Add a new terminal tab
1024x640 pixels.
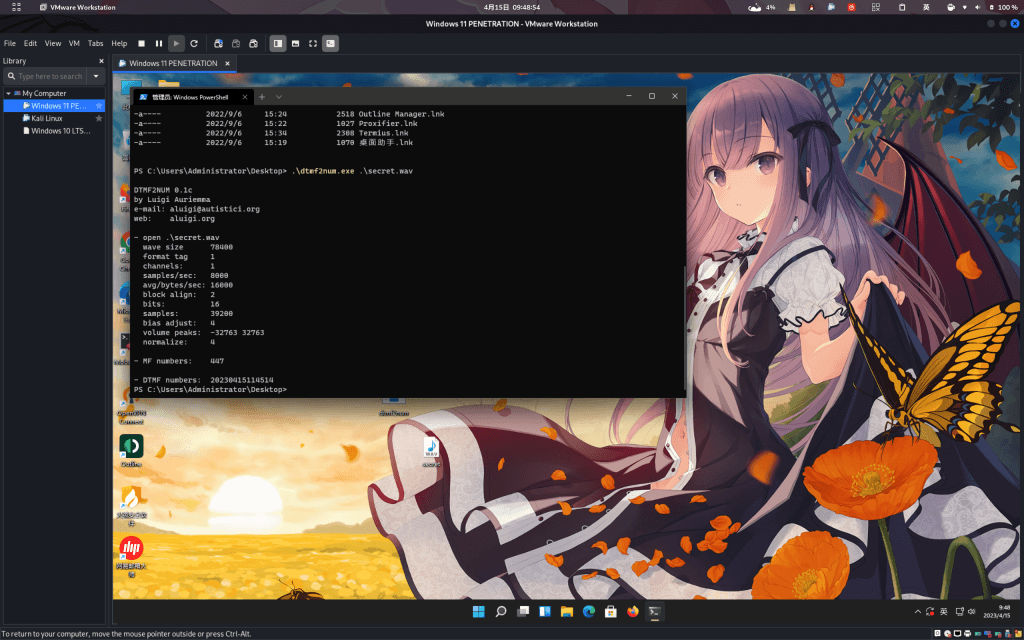point(262,97)
